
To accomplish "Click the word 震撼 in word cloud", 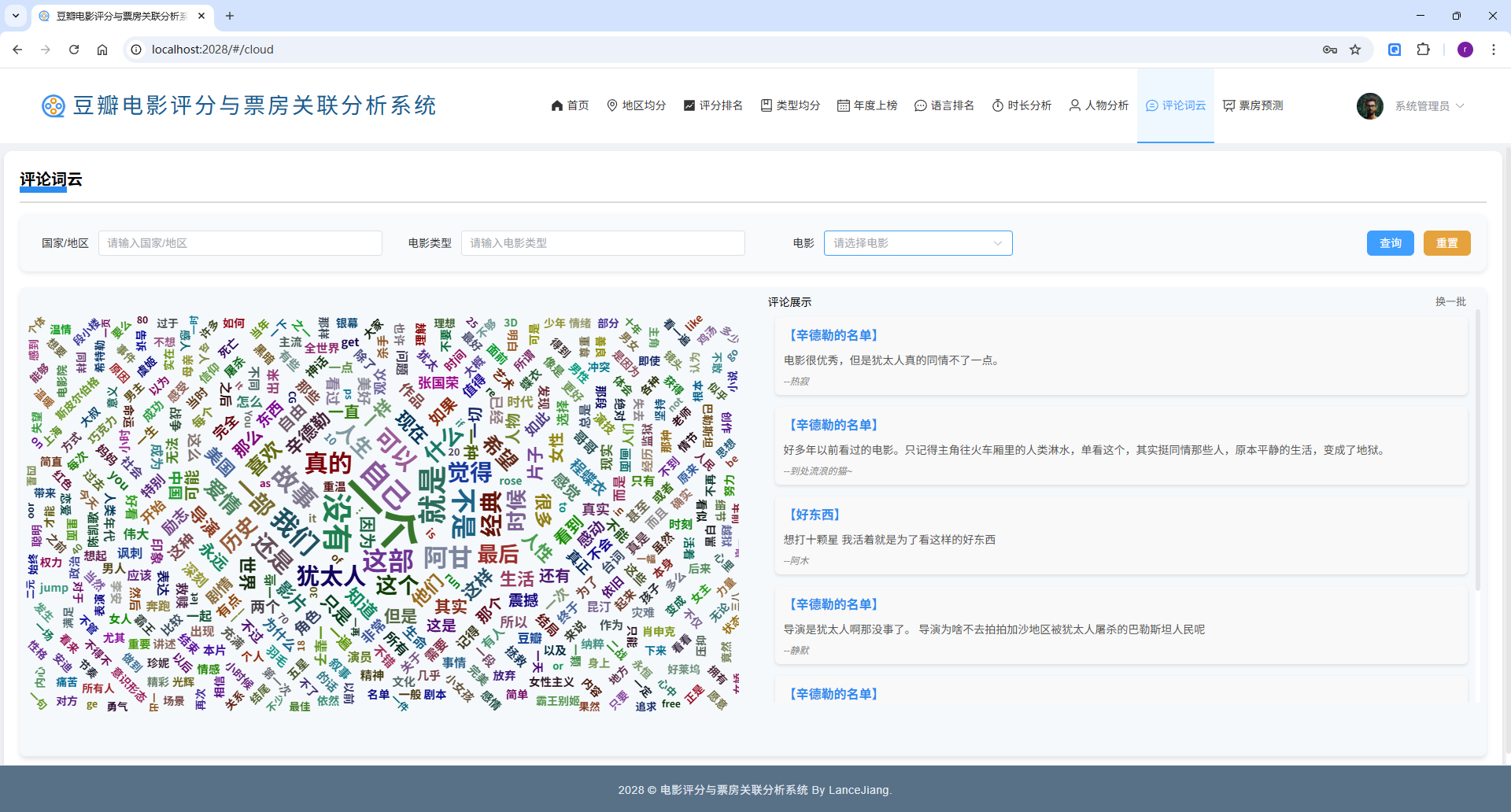I will [x=523, y=600].
